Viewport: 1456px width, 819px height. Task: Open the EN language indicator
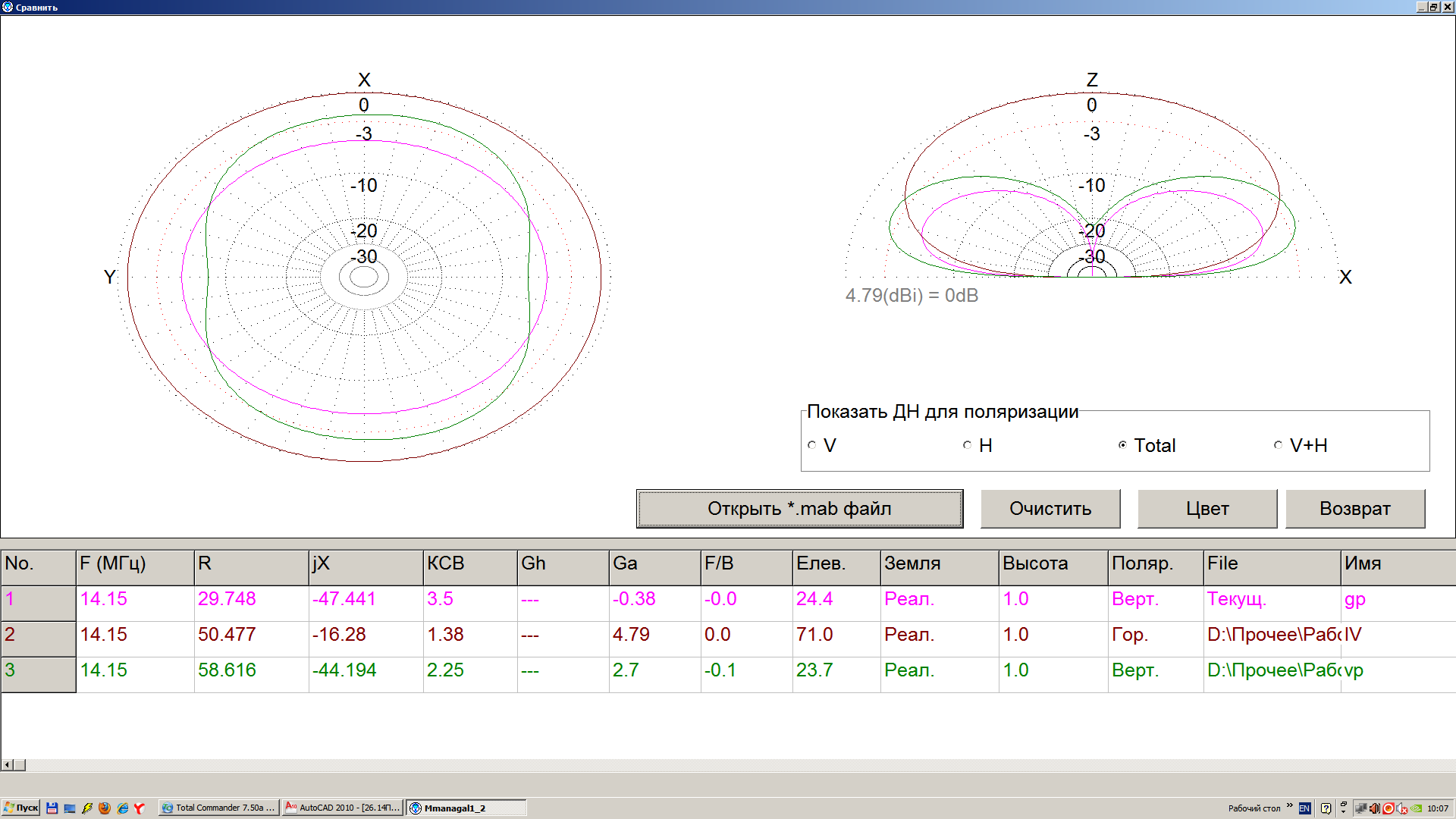tap(1304, 808)
